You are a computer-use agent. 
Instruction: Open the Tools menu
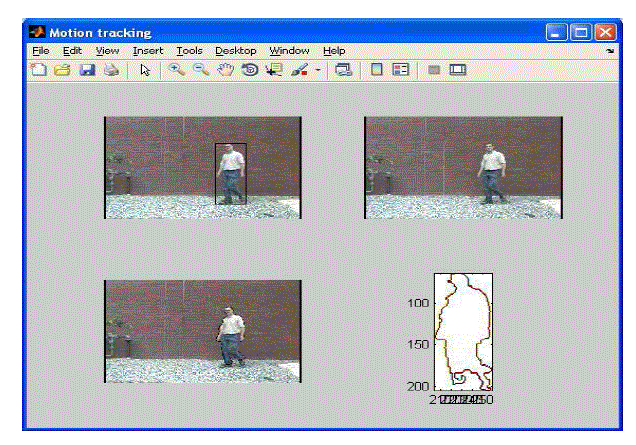189,50
